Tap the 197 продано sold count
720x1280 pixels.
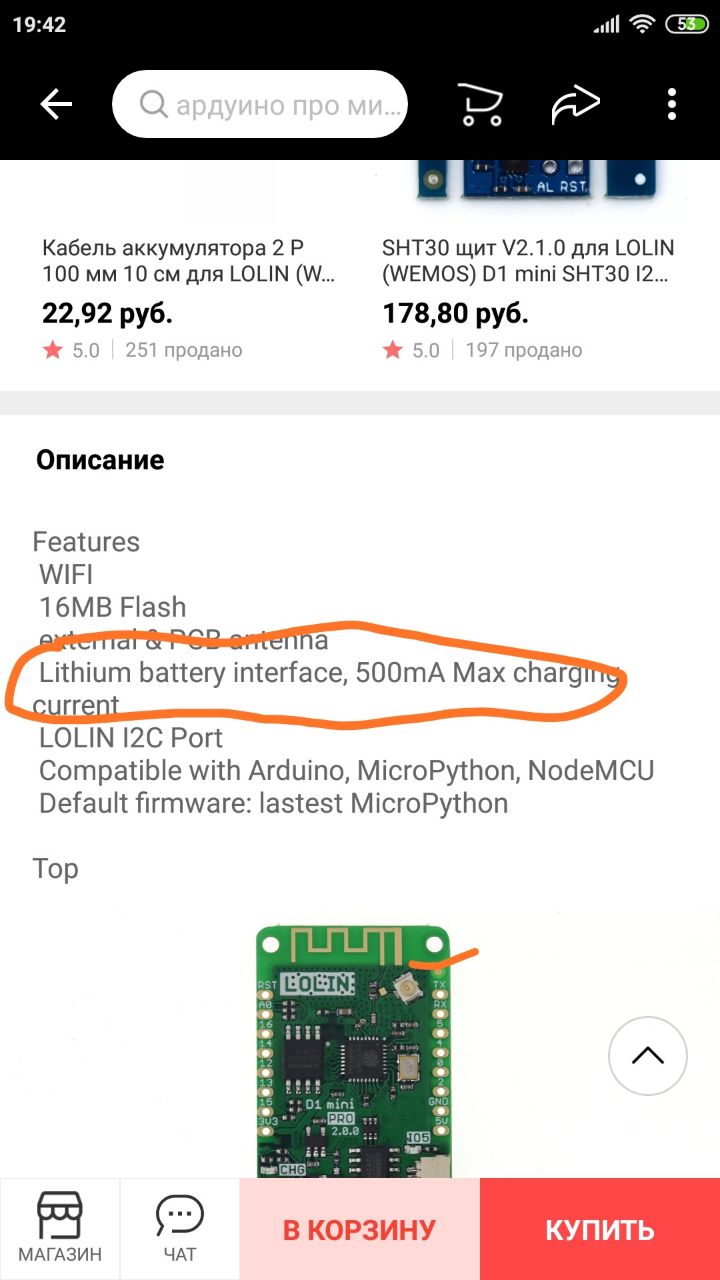coord(524,350)
